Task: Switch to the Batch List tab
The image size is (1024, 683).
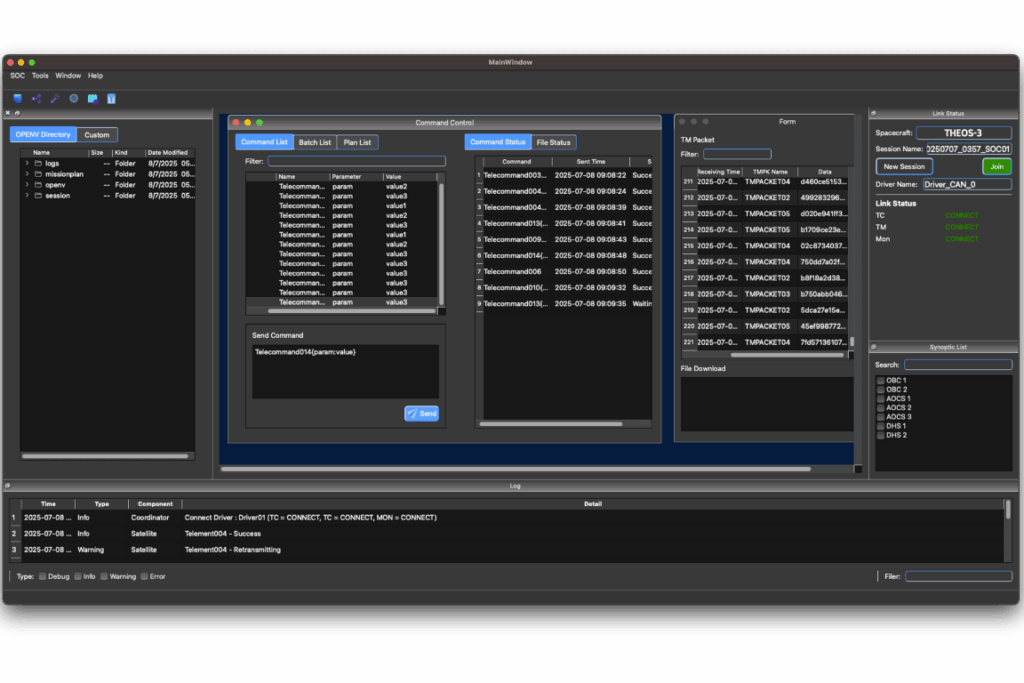Action: click(x=315, y=142)
